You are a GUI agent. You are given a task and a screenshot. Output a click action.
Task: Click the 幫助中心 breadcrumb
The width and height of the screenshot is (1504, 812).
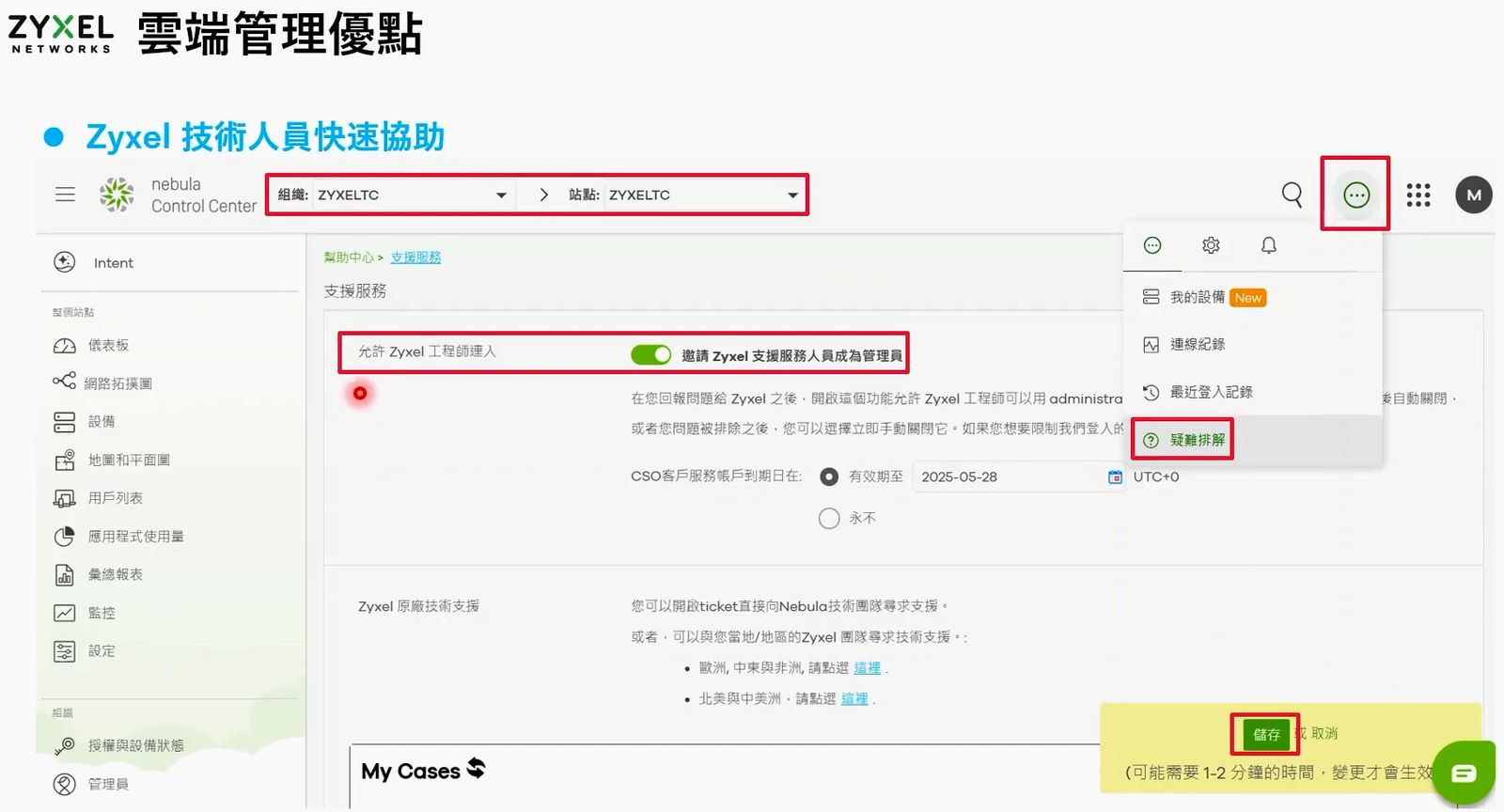349,257
